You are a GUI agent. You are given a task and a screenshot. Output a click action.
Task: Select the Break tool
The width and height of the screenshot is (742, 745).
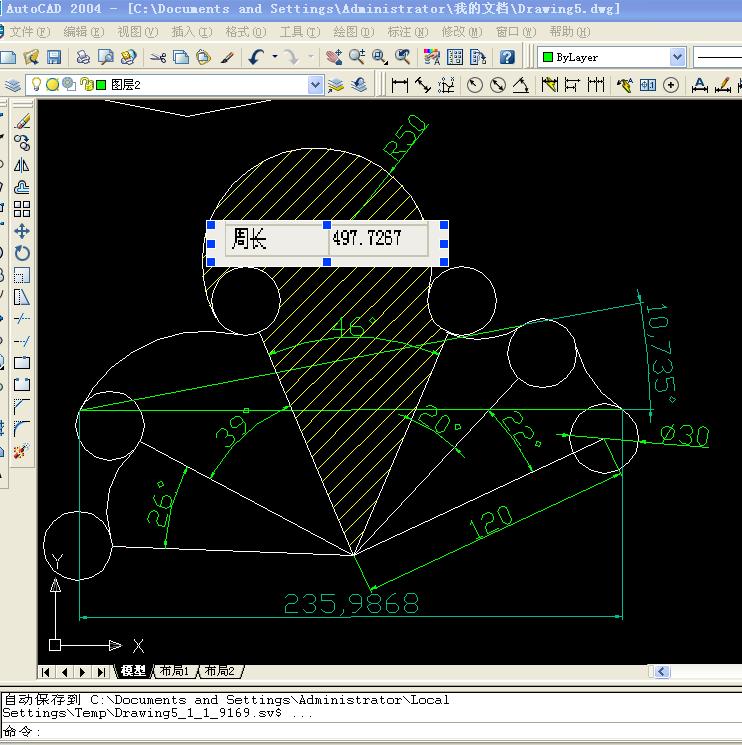pyautogui.click(x=22, y=384)
